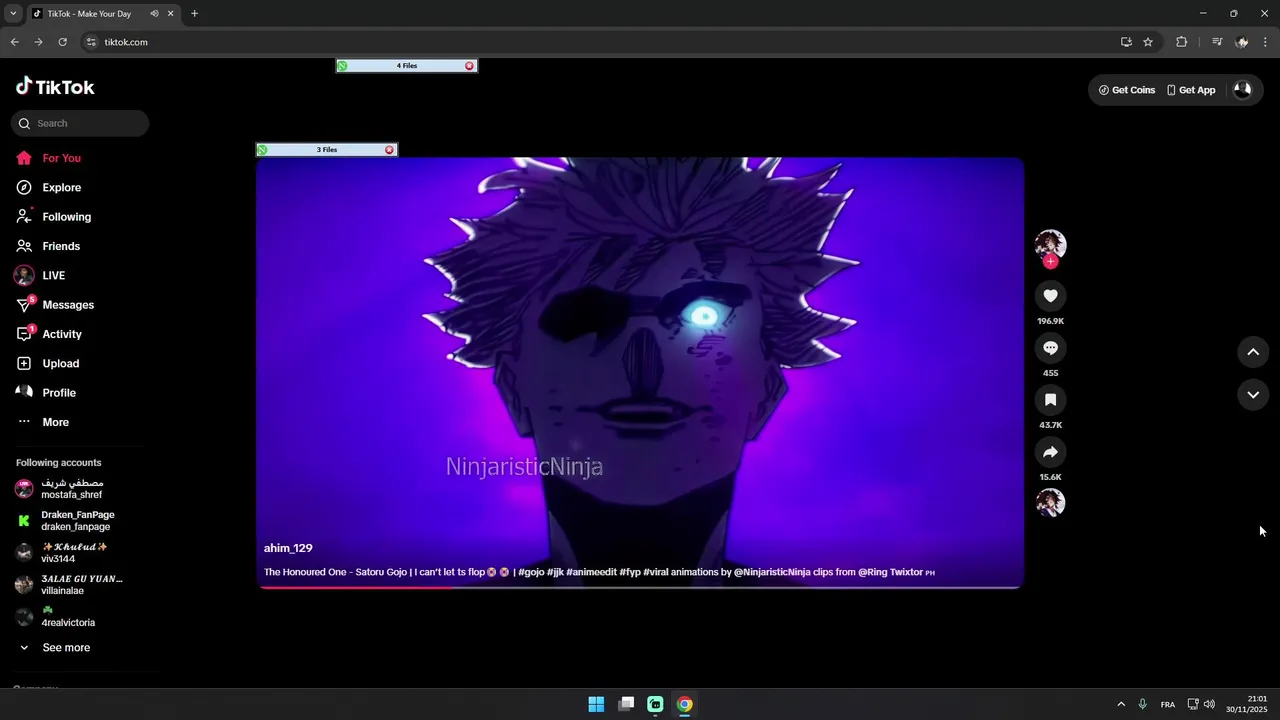Screen dimensions: 1280x720
Task: Click the FRA language indicator
Action: pyautogui.click(x=1168, y=704)
